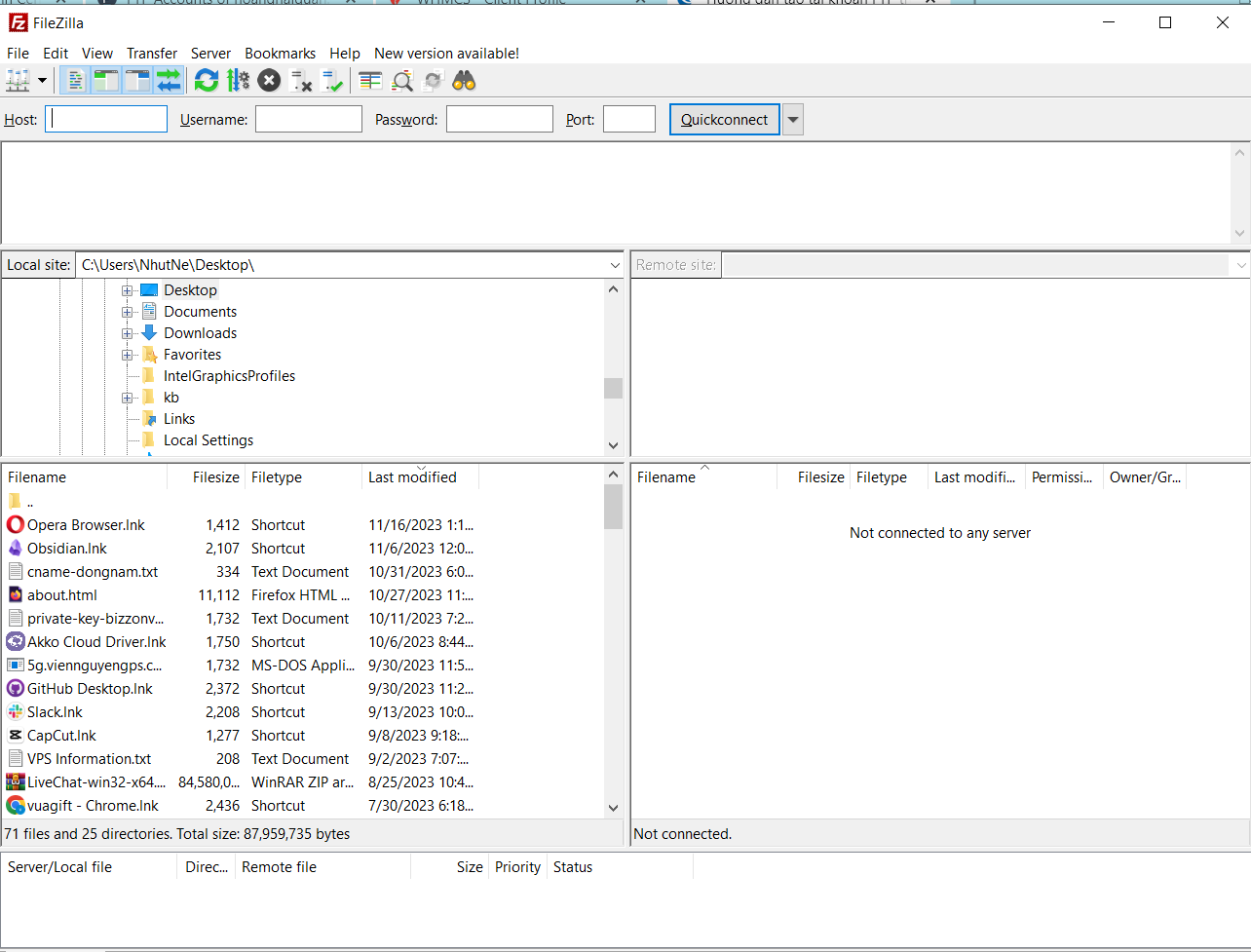Toggle the transfer queue display

point(169,81)
